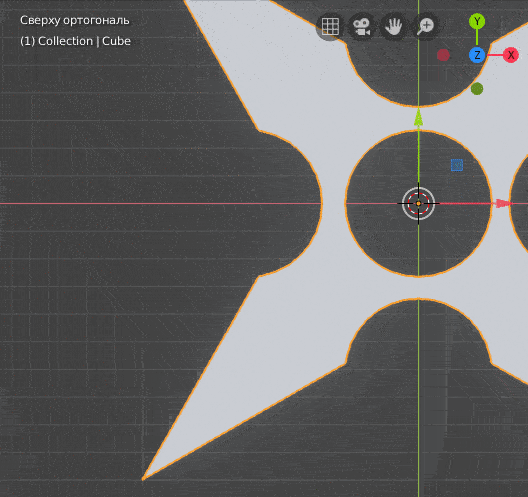Image resolution: width=528 pixels, height=497 pixels.
Task: Click the blue Z axis gizmo ball
Action: 477,55
